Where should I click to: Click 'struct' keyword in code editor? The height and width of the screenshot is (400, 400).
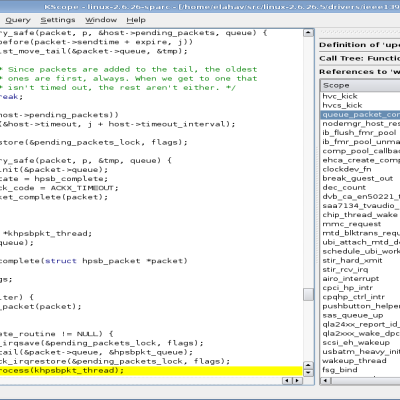tap(61, 261)
